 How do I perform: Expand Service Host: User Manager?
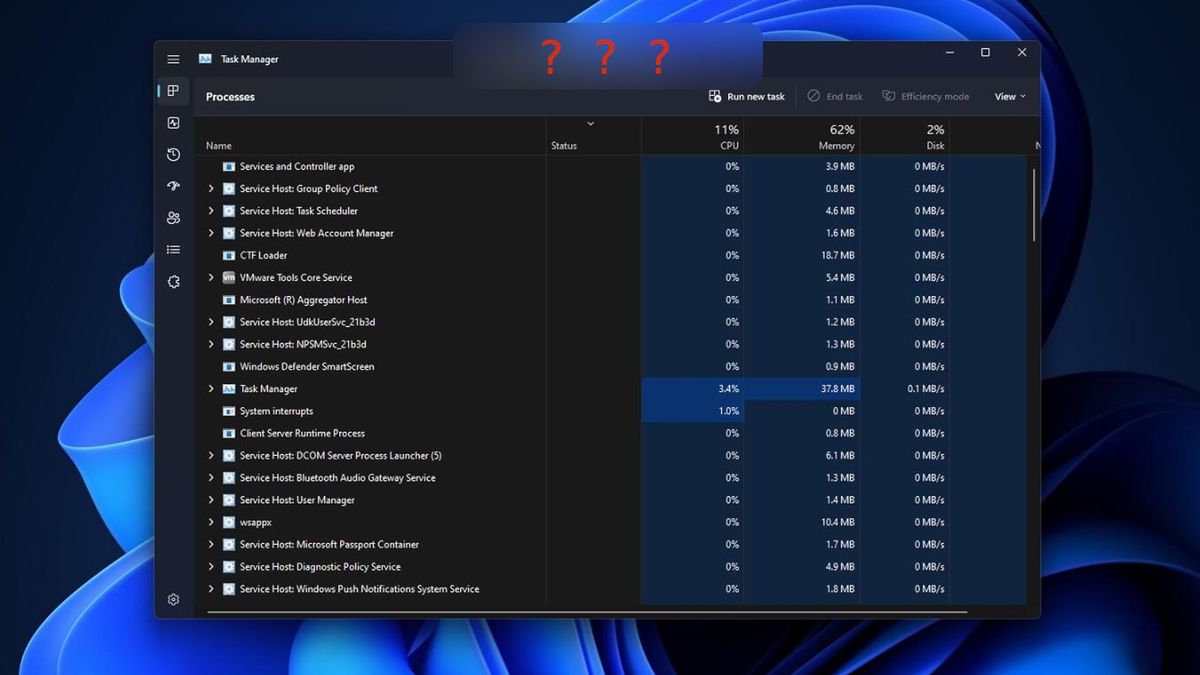tap(211, 500)
